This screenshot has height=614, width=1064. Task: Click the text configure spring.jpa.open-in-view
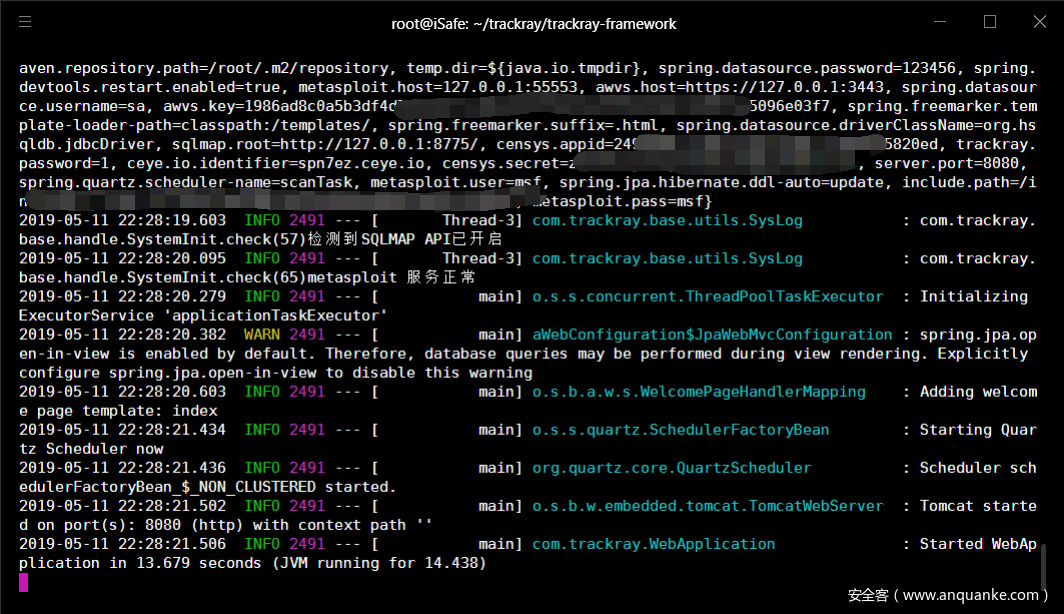pyautogui.click(x=168, y=373)
